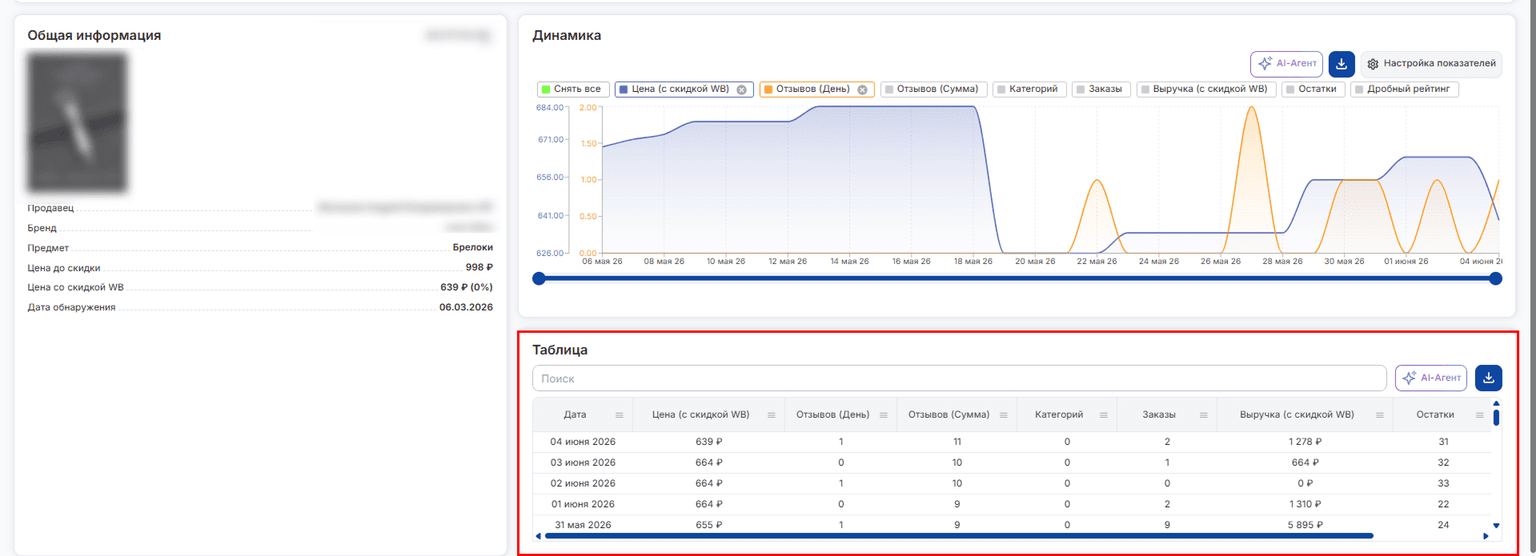
Task: Remove the Отзывов (День) series via x icon
Action: tap(862, 89)
